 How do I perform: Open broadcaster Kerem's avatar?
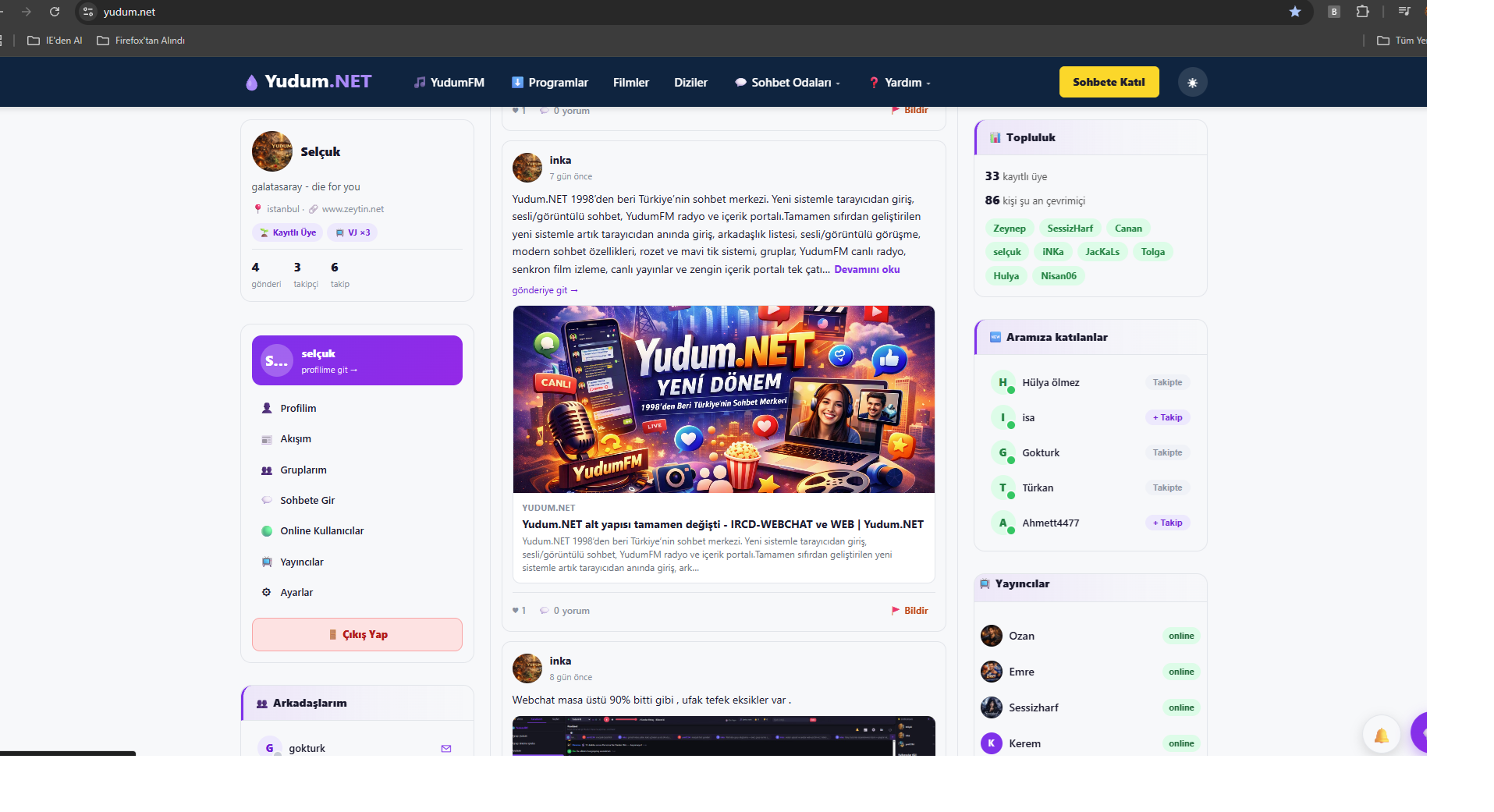coord(991,743)
